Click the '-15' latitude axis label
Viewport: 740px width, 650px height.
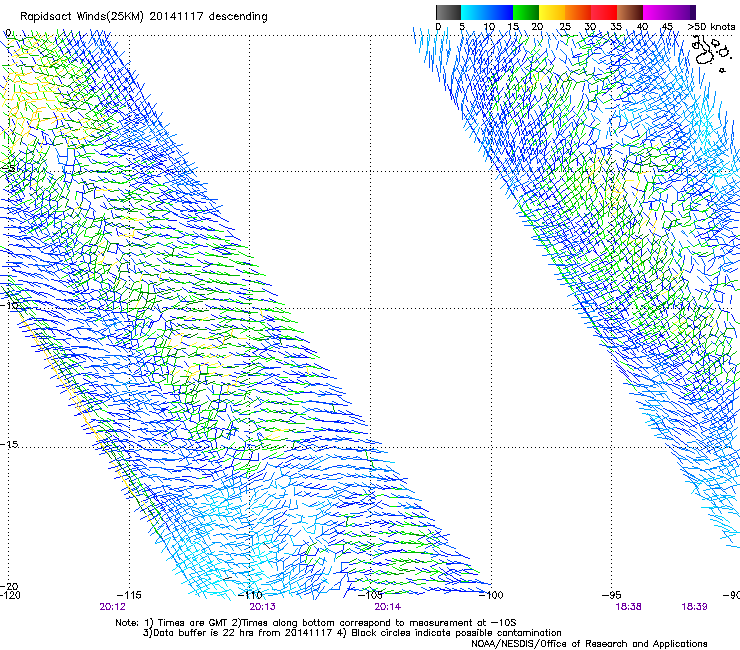click(9, 445)
